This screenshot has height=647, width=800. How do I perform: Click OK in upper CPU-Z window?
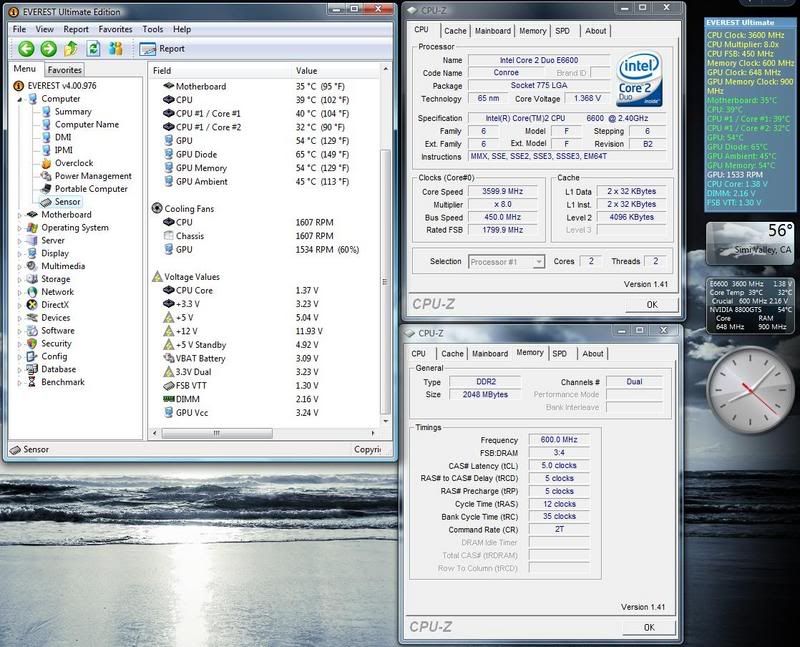pyautogui.click(x=652, y=305)
